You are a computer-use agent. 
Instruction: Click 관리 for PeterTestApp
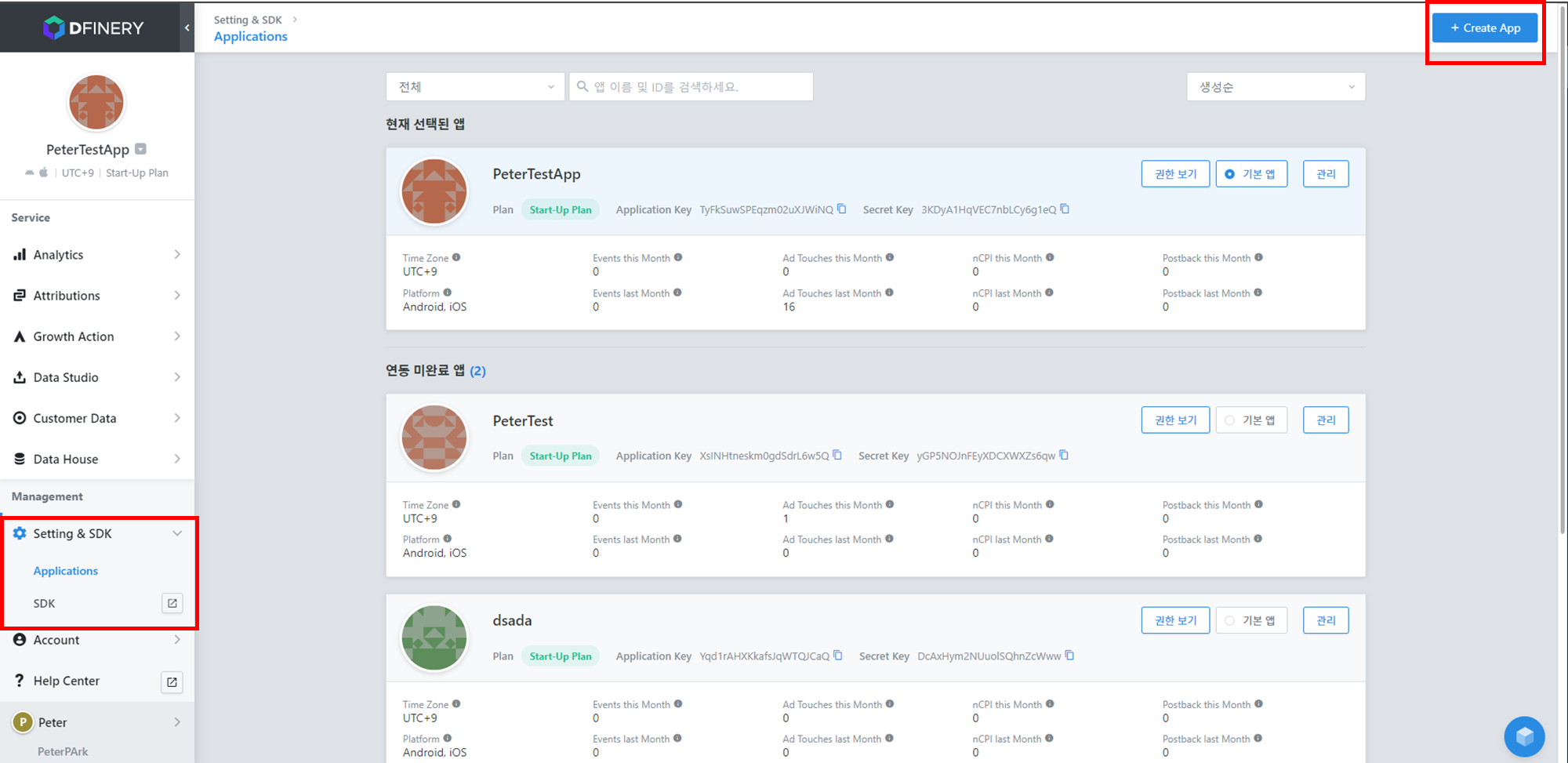coord(1326,174)
